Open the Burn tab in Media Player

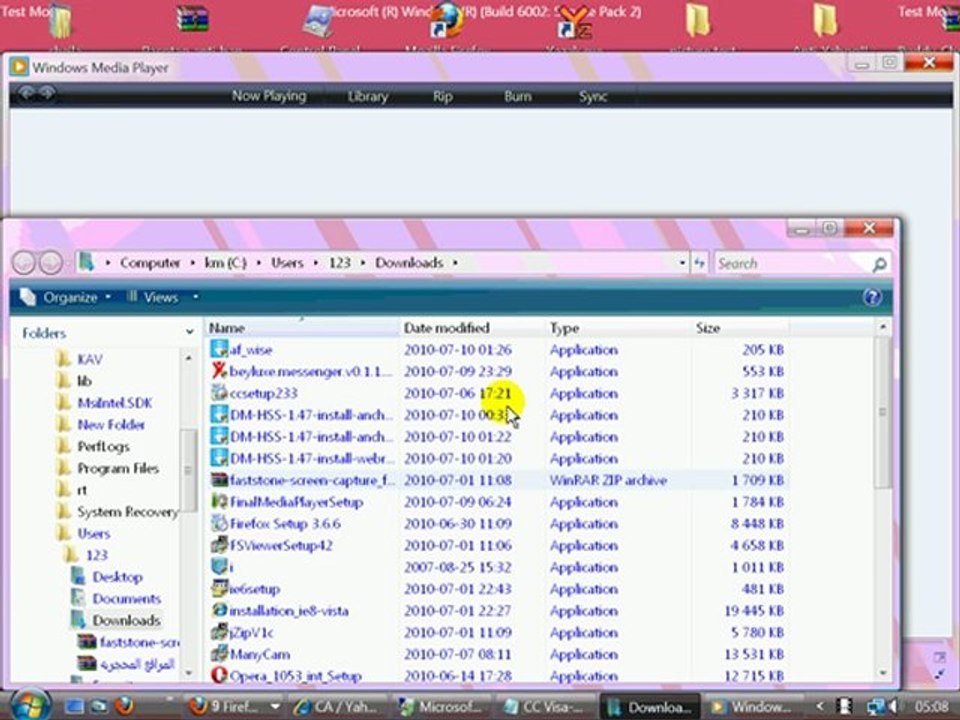(x=517, y=96)
